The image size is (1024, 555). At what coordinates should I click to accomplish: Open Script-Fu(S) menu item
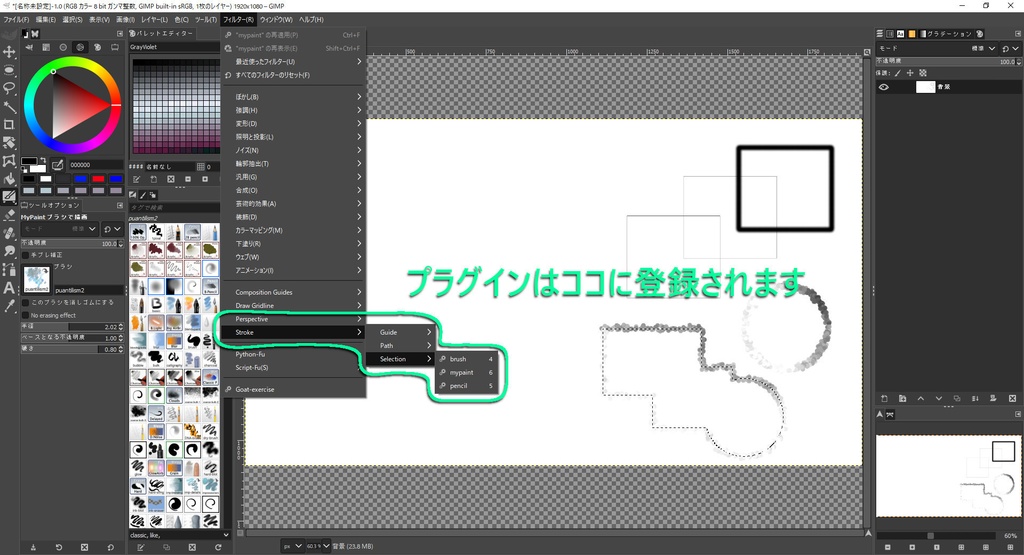[295, 368]
